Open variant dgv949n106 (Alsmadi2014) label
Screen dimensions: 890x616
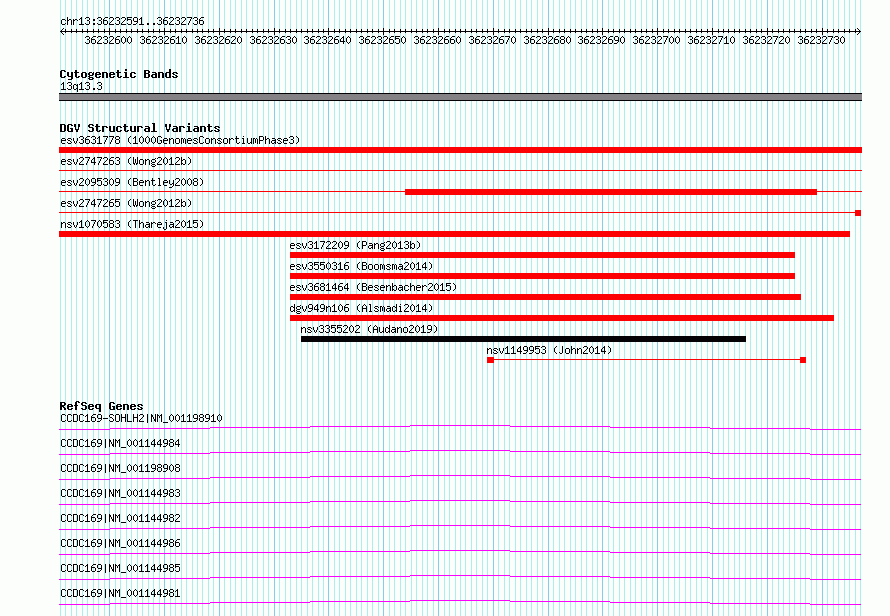point(361,308)
